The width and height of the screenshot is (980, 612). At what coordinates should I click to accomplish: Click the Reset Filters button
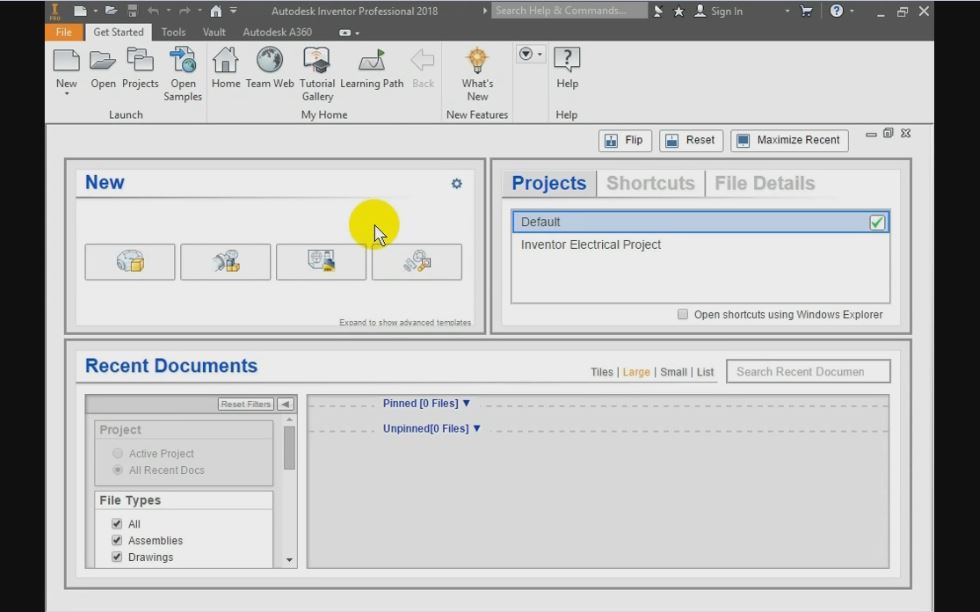pyautogui.click(x=246, y=404)
